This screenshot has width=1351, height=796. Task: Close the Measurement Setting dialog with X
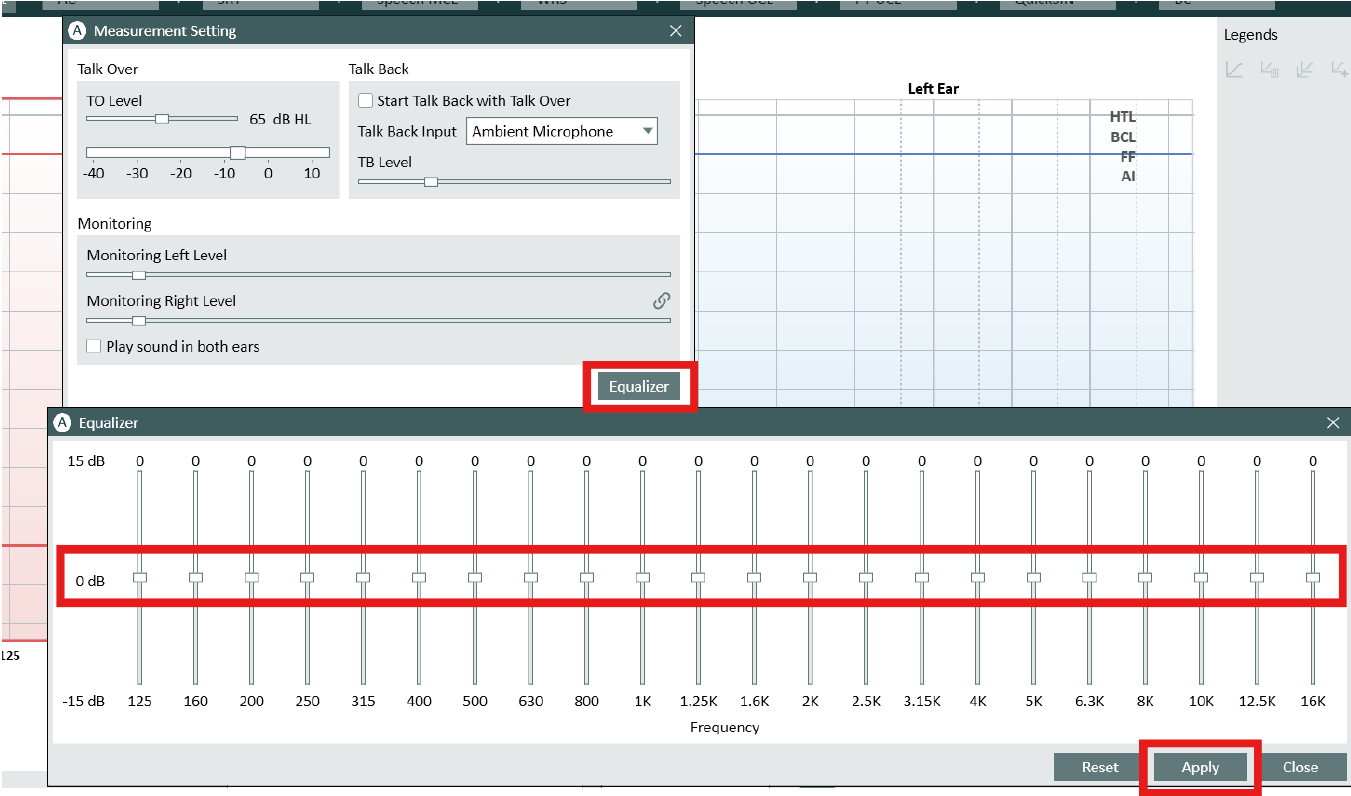[x=675, y=31]
